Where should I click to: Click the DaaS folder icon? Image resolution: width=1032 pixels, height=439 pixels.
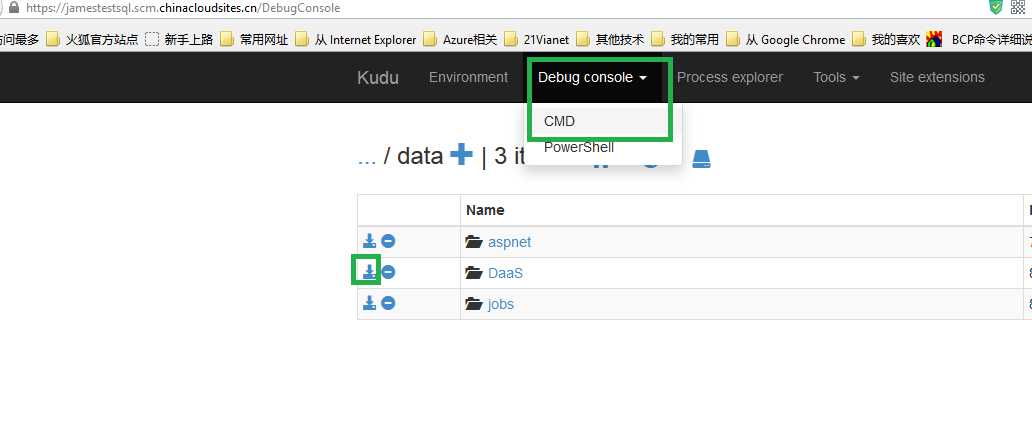pyautogui.click(x=474, y=272)
